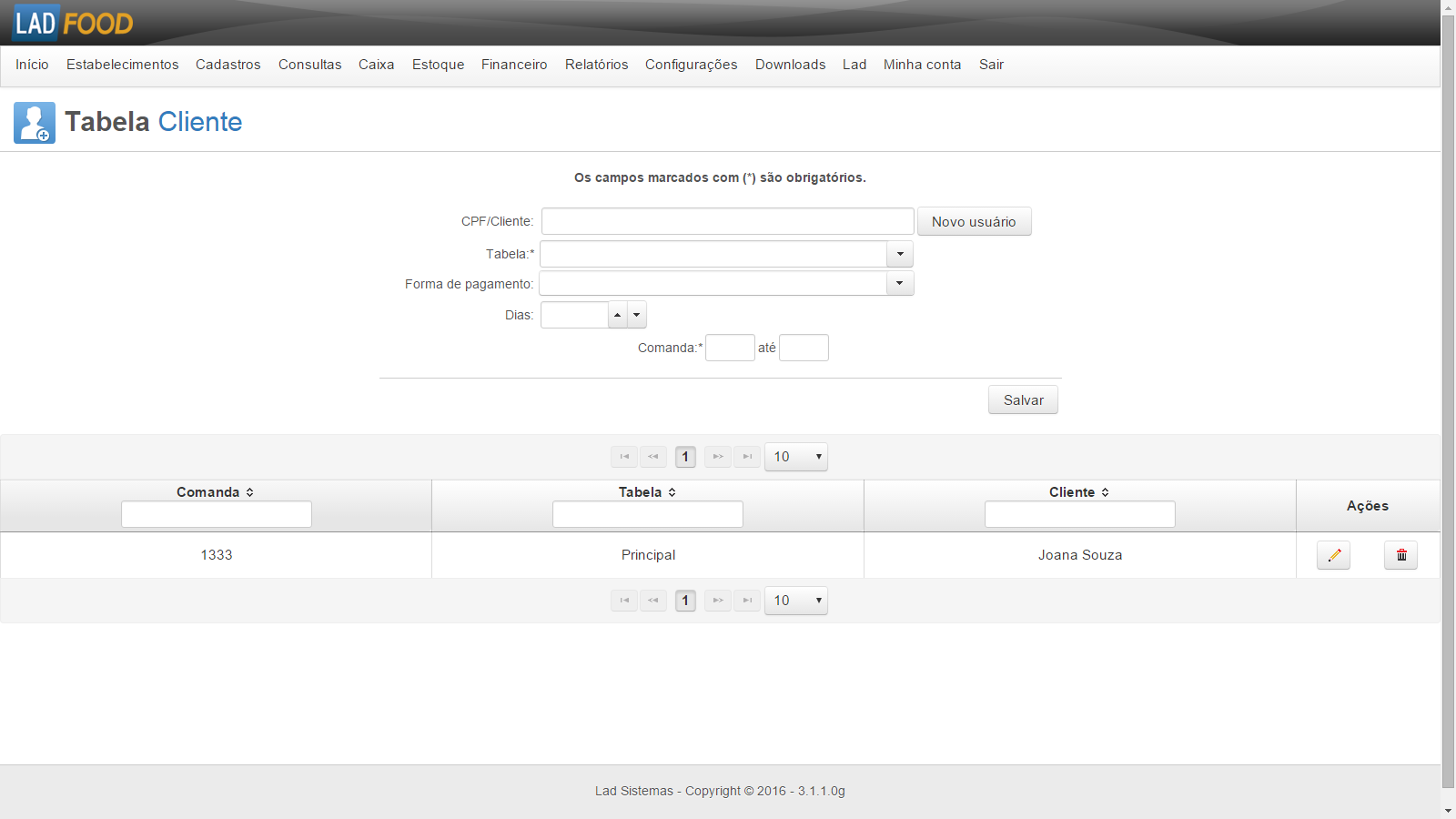
Task: Increase Dias value with up arrow
Action: coord(618,315)
